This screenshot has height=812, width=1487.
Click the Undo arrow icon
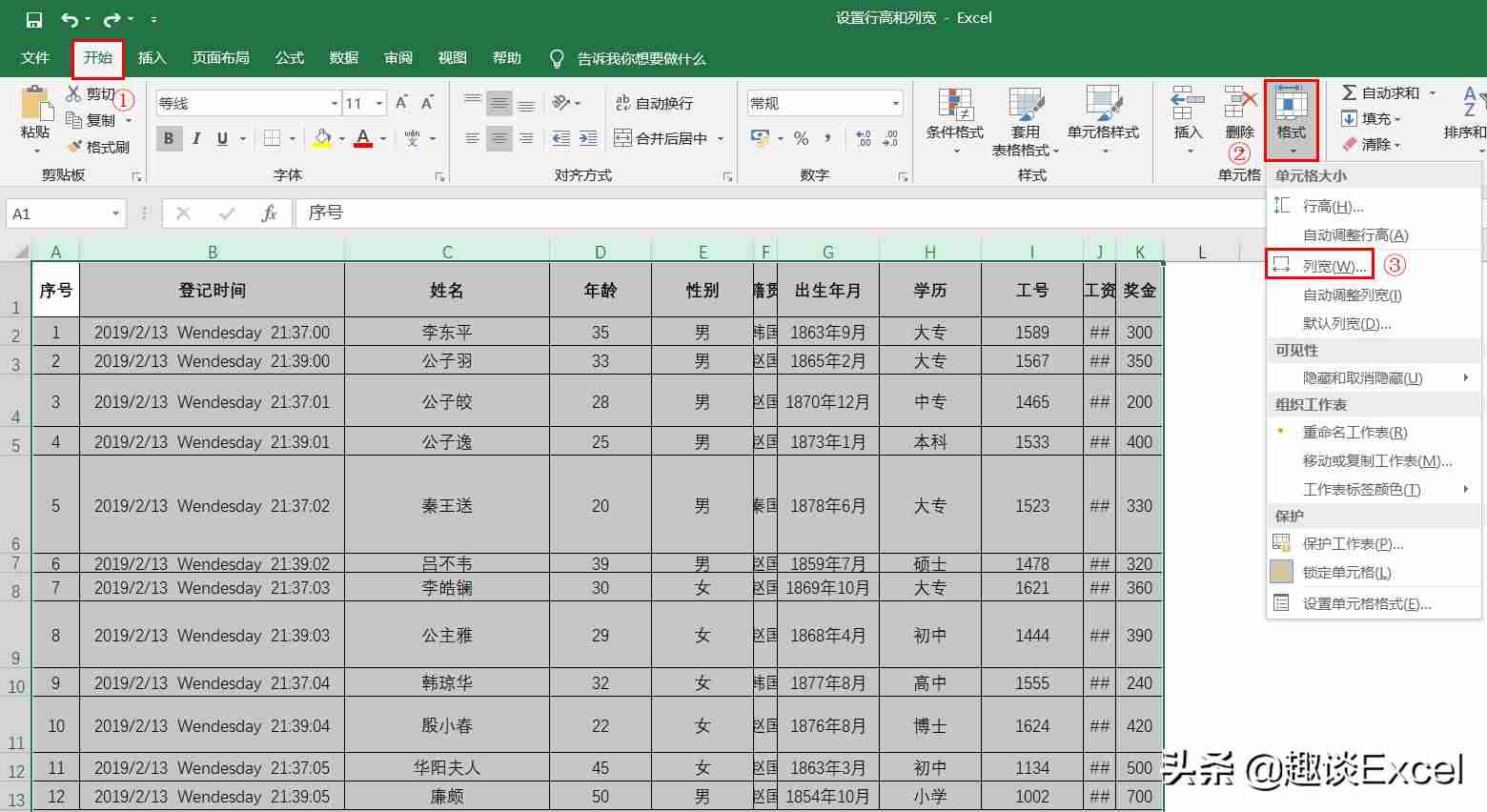[x=70, y=19]
